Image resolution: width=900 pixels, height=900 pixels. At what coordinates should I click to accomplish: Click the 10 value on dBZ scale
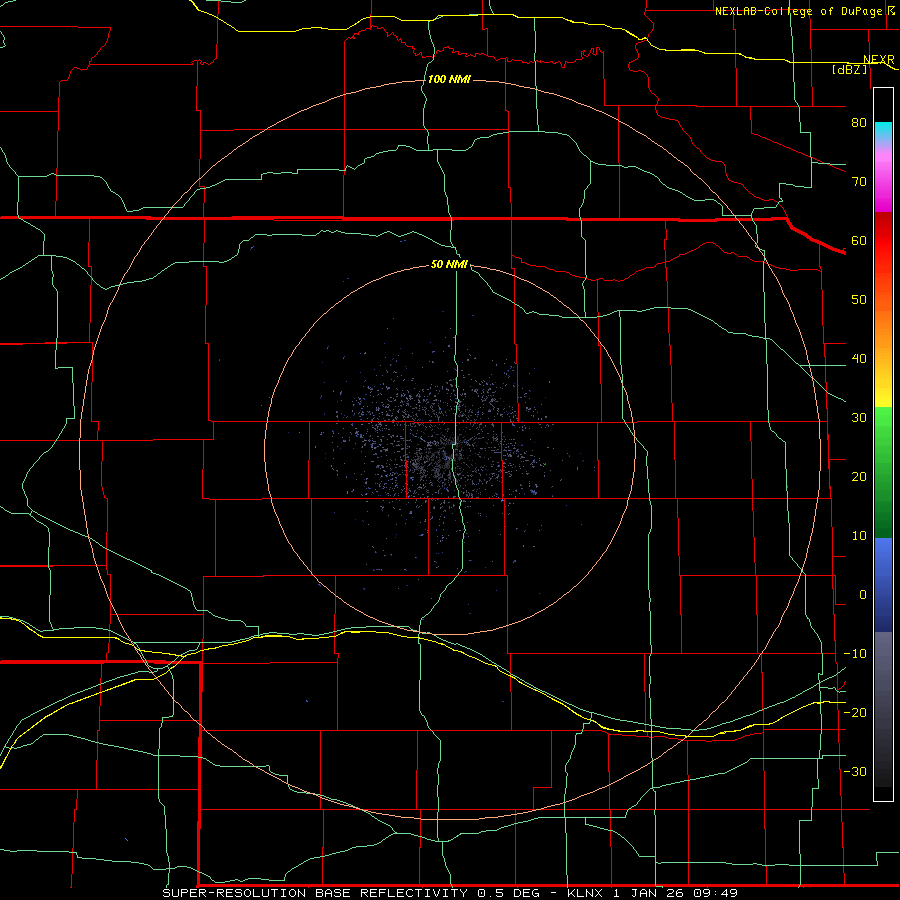(x=859, y=536)
